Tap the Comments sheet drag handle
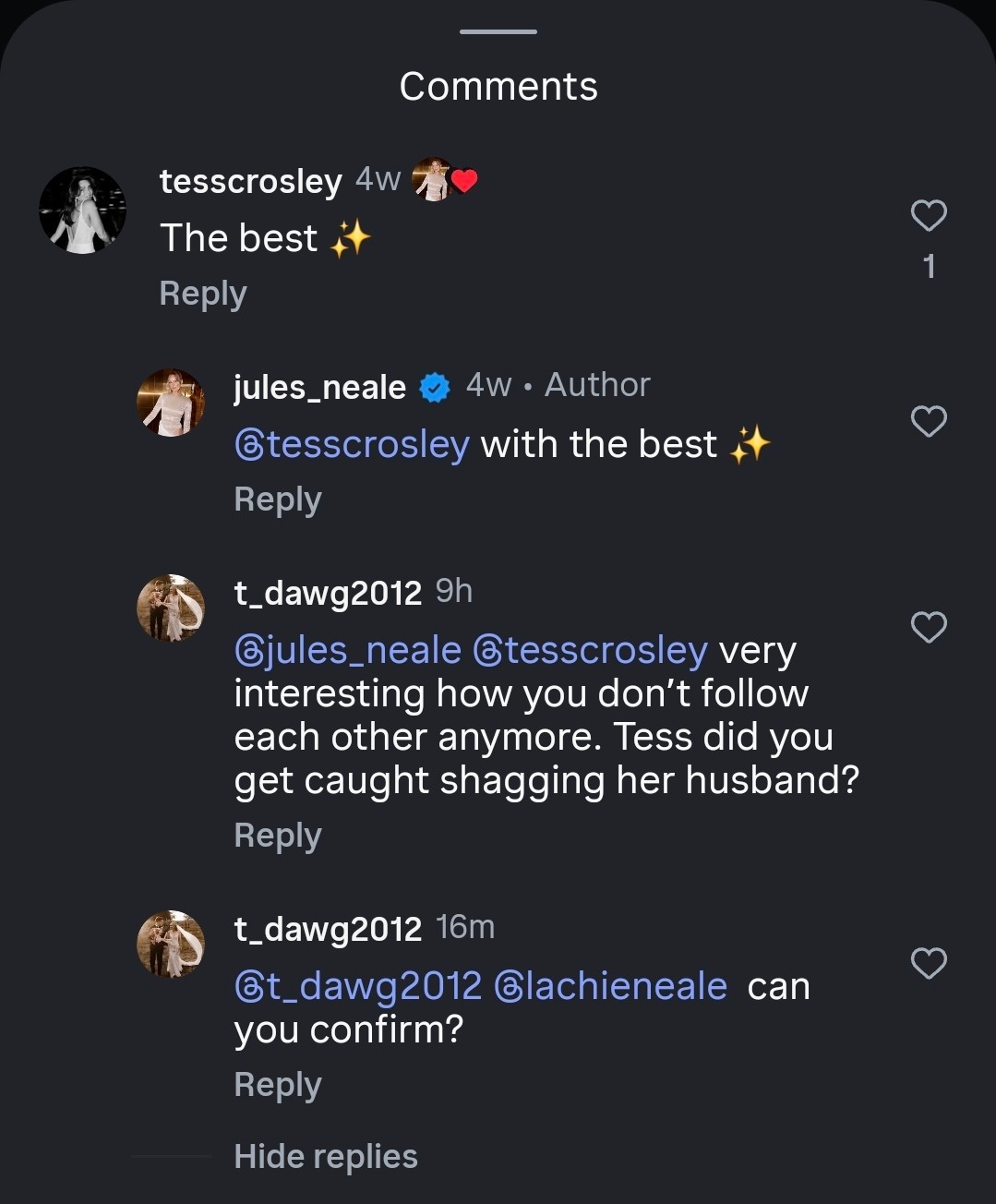This screenshot has height=1204, width=996. 498,32
